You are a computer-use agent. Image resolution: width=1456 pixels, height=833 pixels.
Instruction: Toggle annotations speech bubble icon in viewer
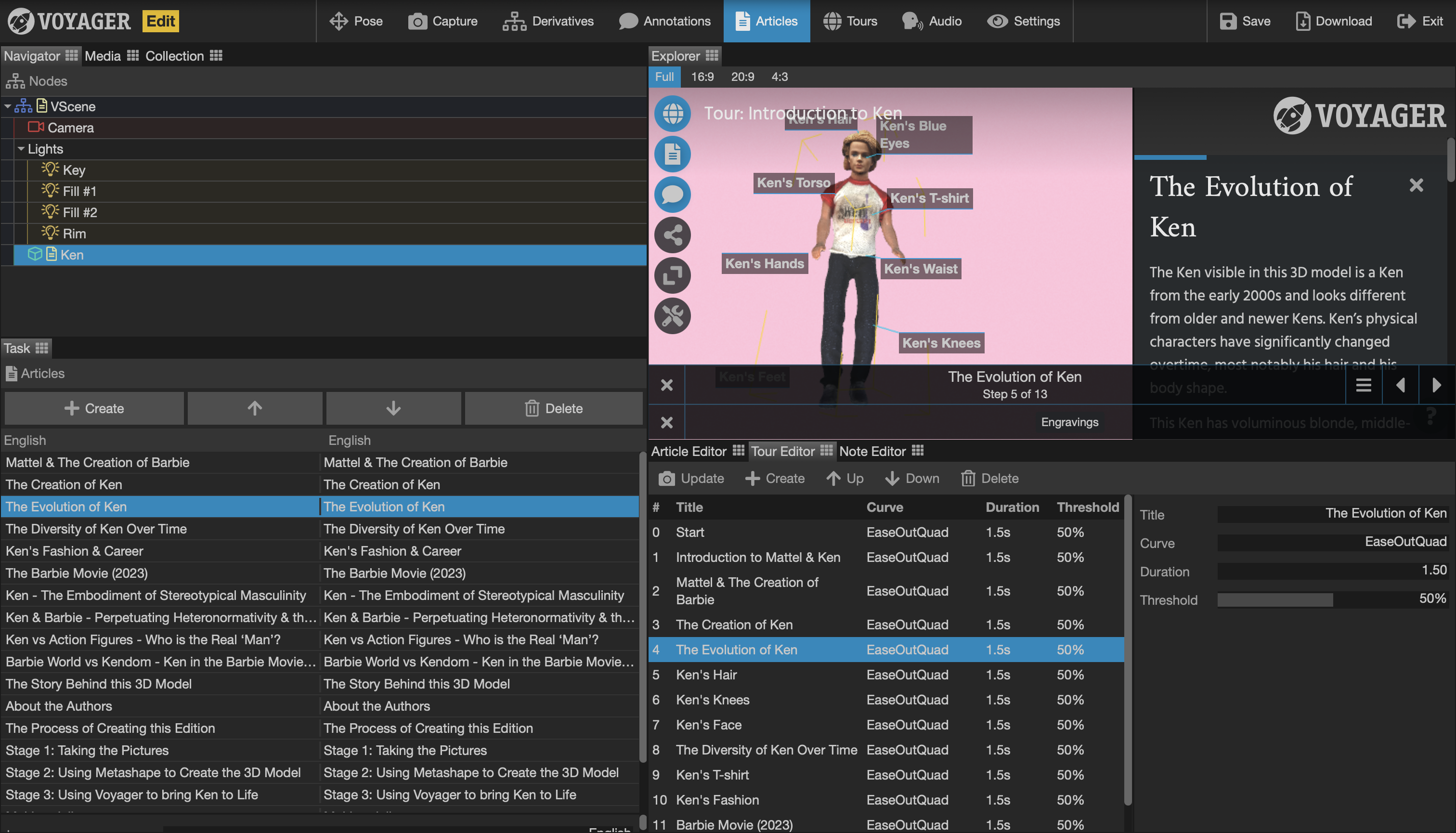coord(672,195)
